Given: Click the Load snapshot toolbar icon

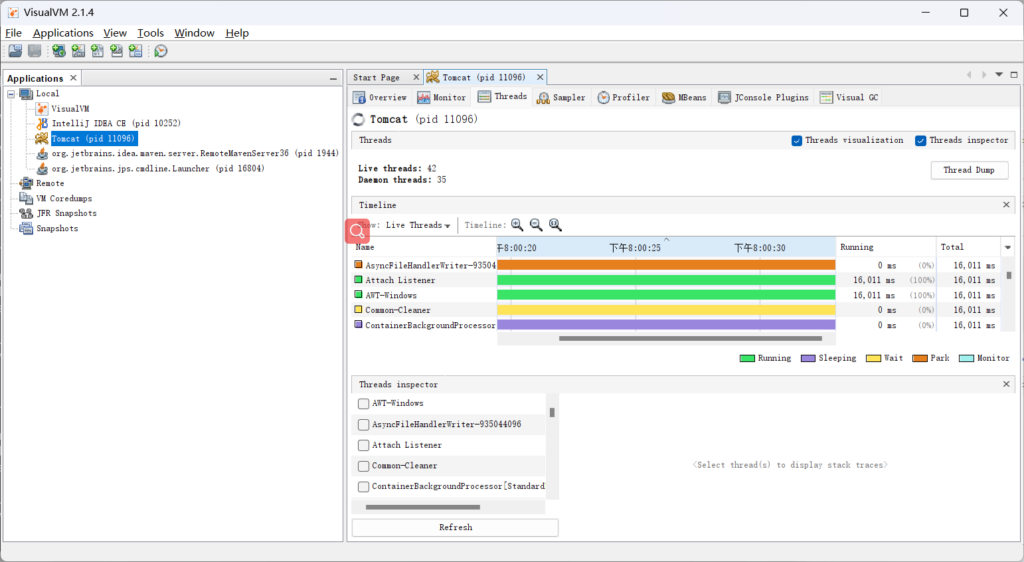Looking at the screenshot, I should tap(15, 51).
